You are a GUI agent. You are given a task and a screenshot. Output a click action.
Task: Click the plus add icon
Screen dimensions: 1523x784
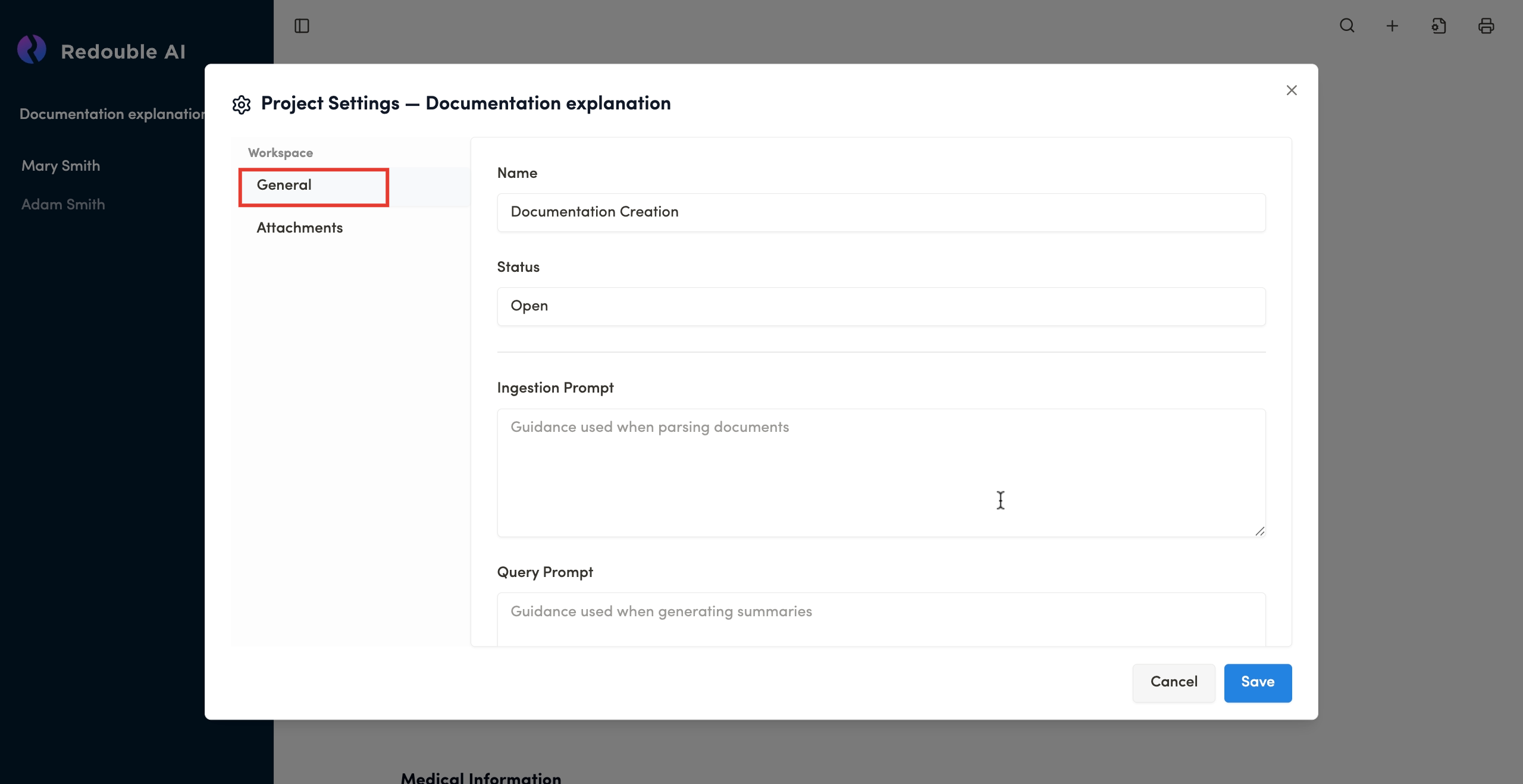1392,26
